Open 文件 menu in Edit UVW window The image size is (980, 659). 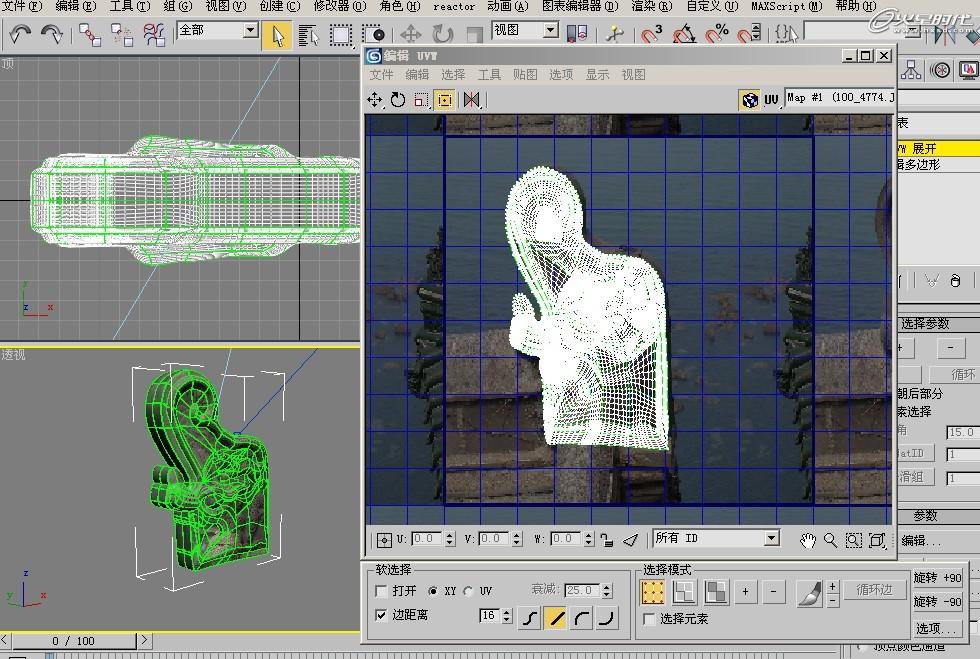[x=381, y=75]
